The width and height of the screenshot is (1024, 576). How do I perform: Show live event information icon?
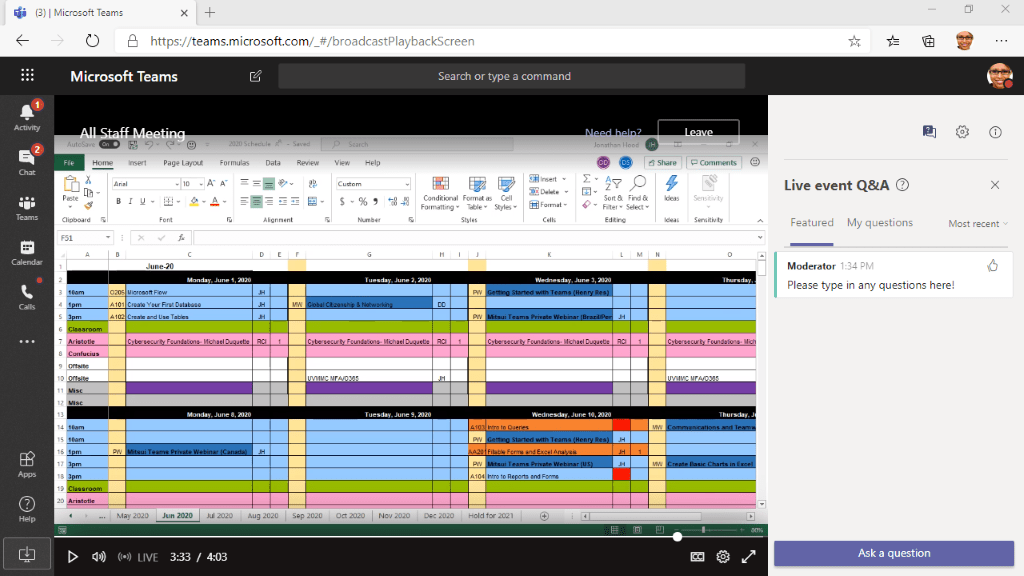(995, 132)
